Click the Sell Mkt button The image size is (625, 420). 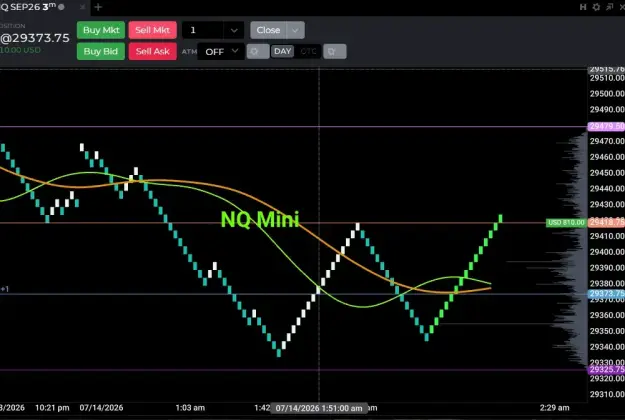point(152,30)
